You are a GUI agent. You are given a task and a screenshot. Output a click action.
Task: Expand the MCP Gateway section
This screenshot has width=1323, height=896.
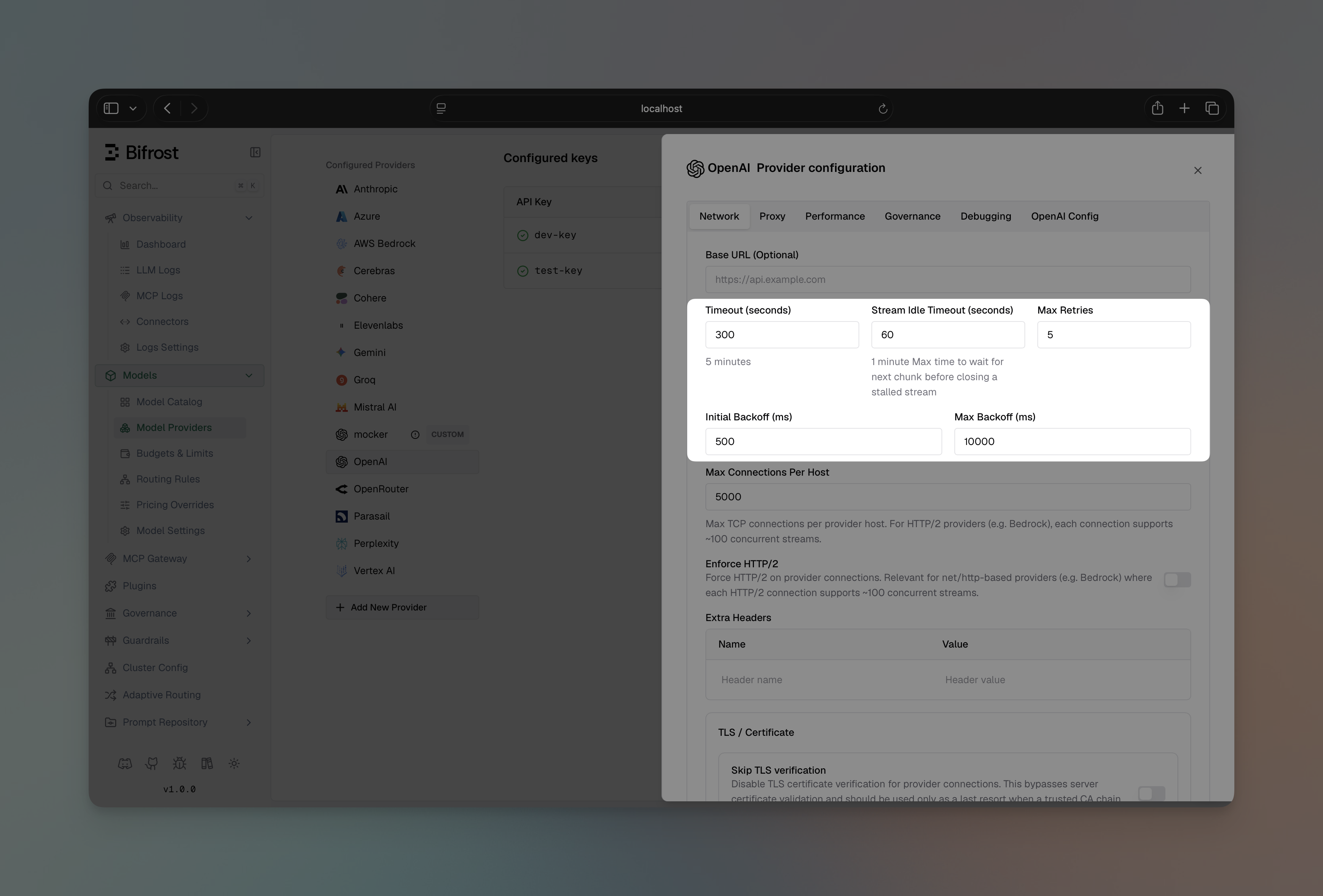click(x=179, y=559)
